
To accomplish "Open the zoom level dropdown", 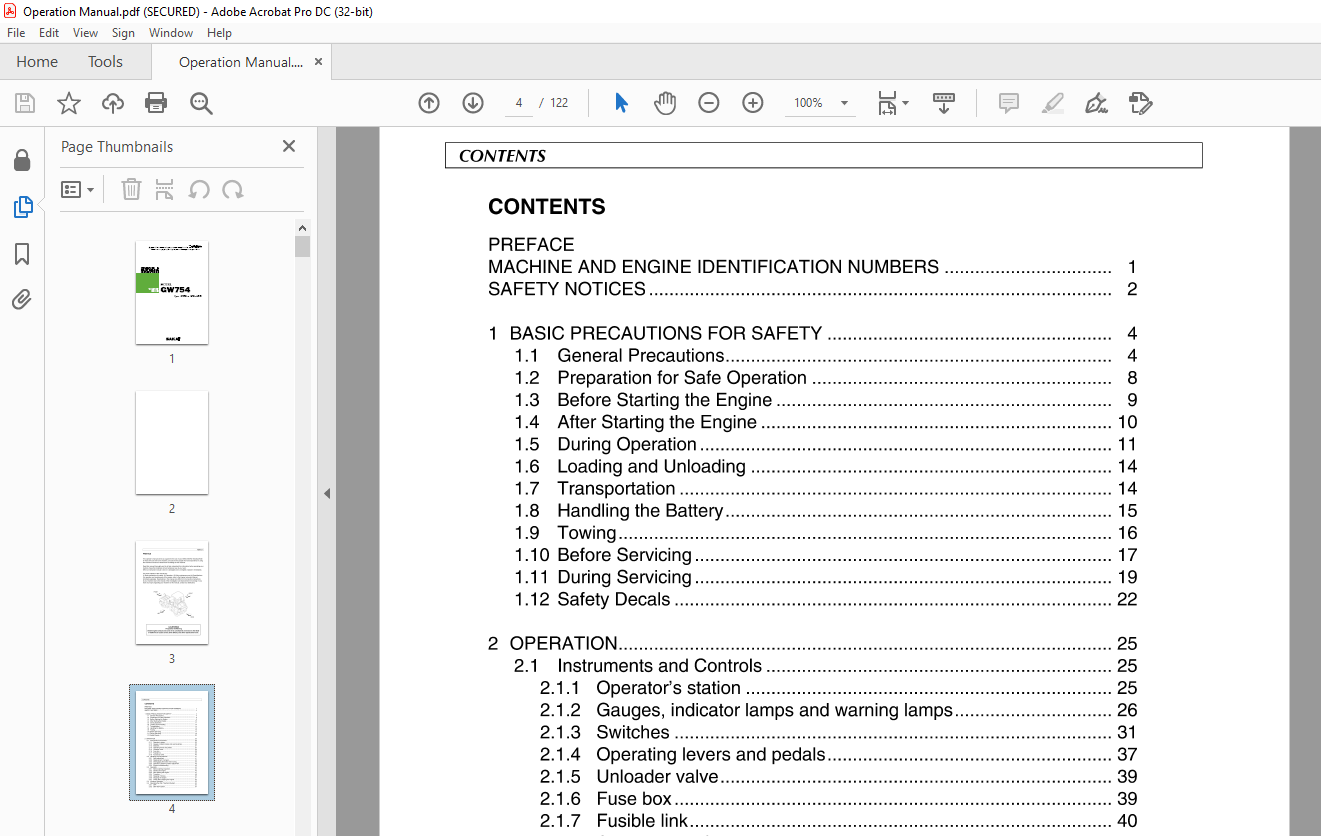I will [x=844, y=103].
